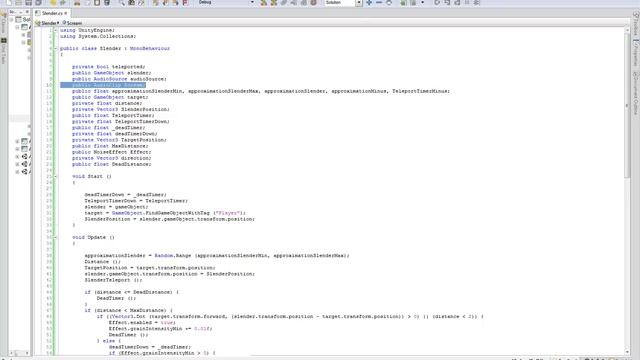Open the Properties pad on the right edge
The height and width of the screenshot is (360, 640).
tap(636, 53)
